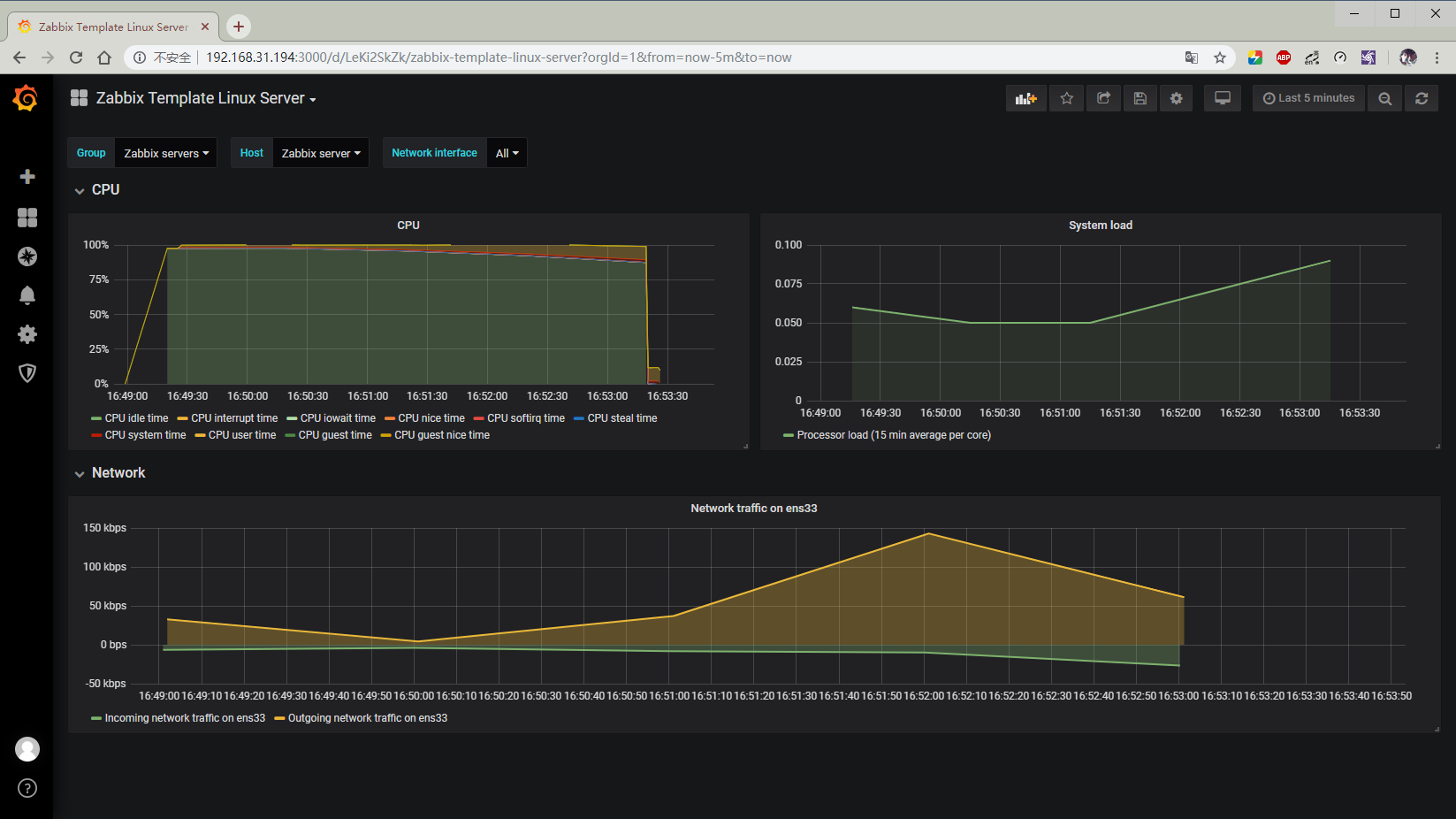Open the Group Zabbix servers dropdown

point(166,153)
